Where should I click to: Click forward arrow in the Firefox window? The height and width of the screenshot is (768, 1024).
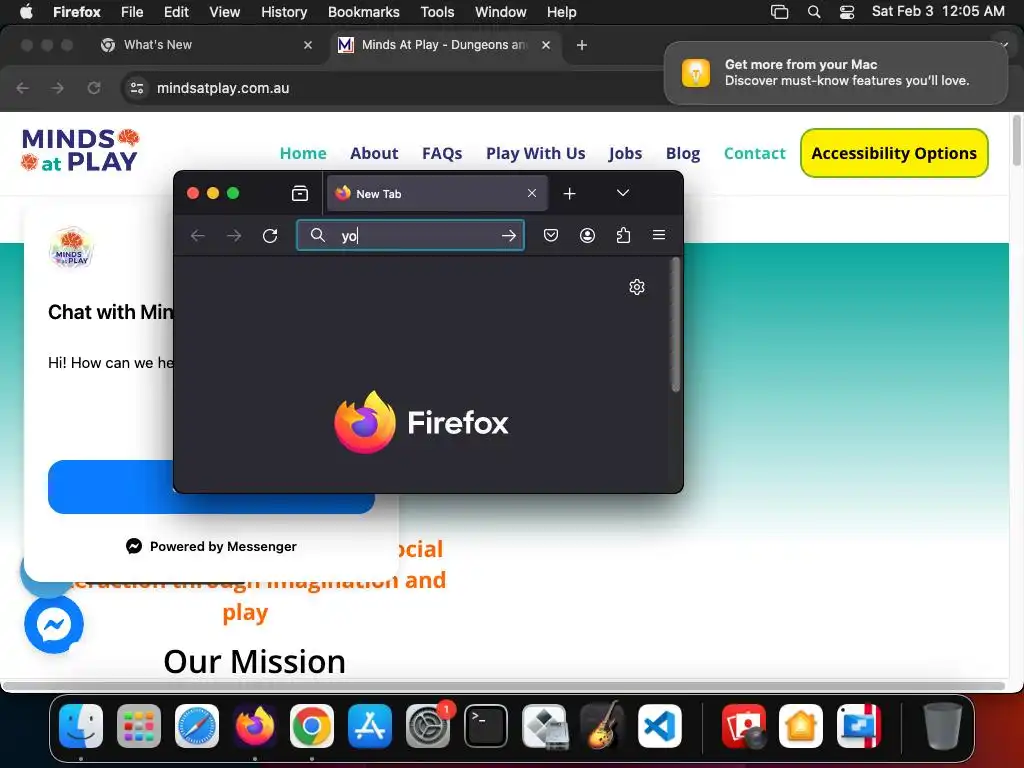234,235
